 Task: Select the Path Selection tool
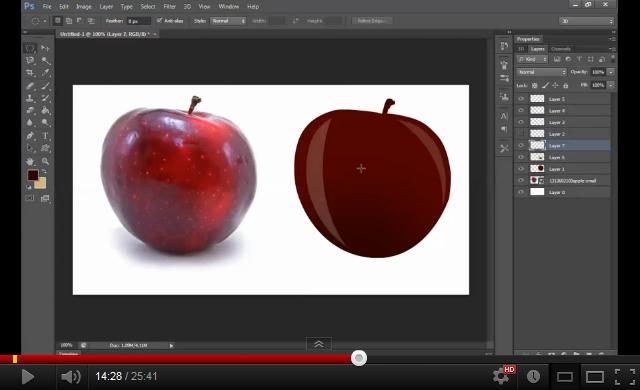point(30,148)
